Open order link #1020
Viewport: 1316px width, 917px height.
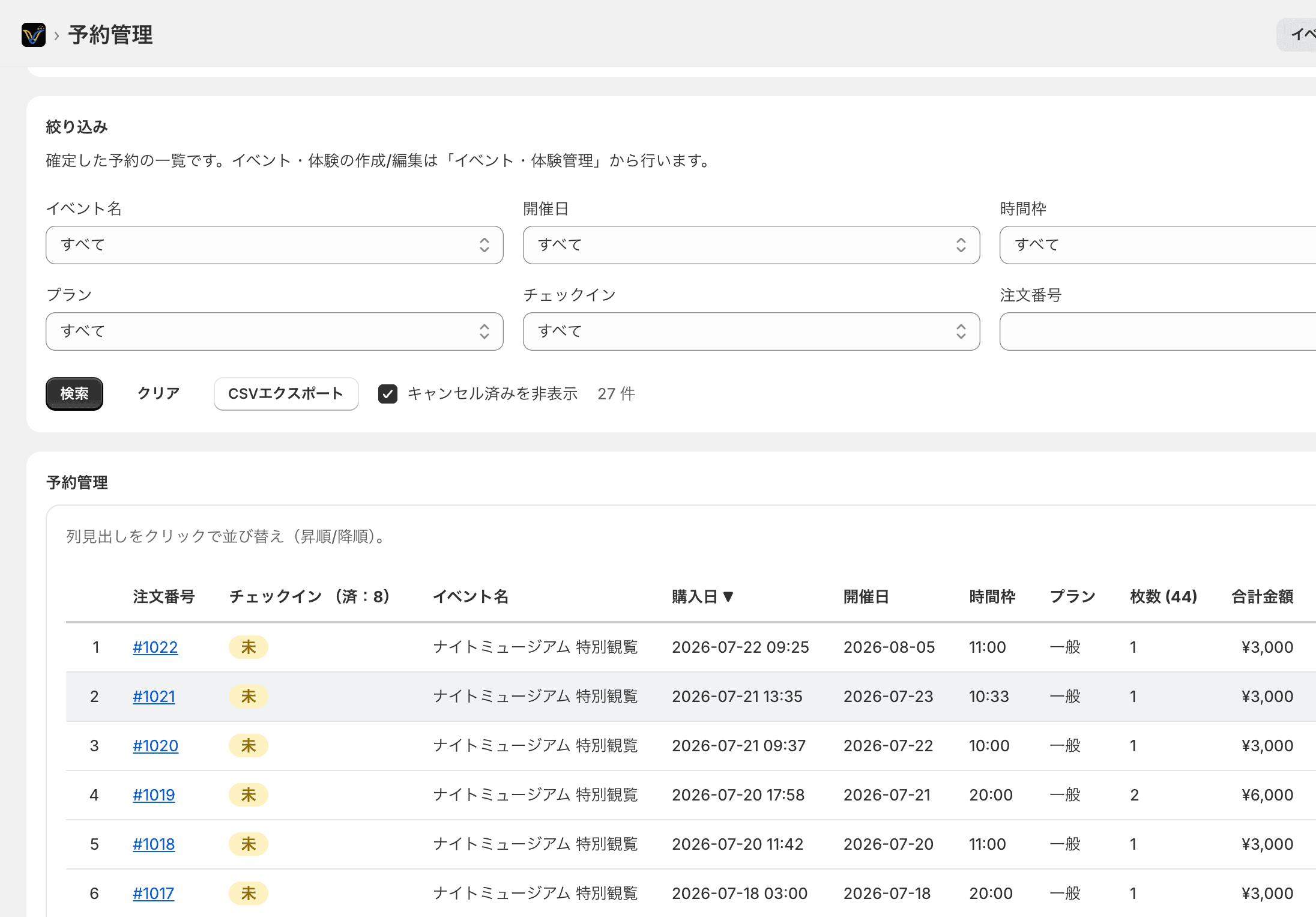[x=155, y=746]
